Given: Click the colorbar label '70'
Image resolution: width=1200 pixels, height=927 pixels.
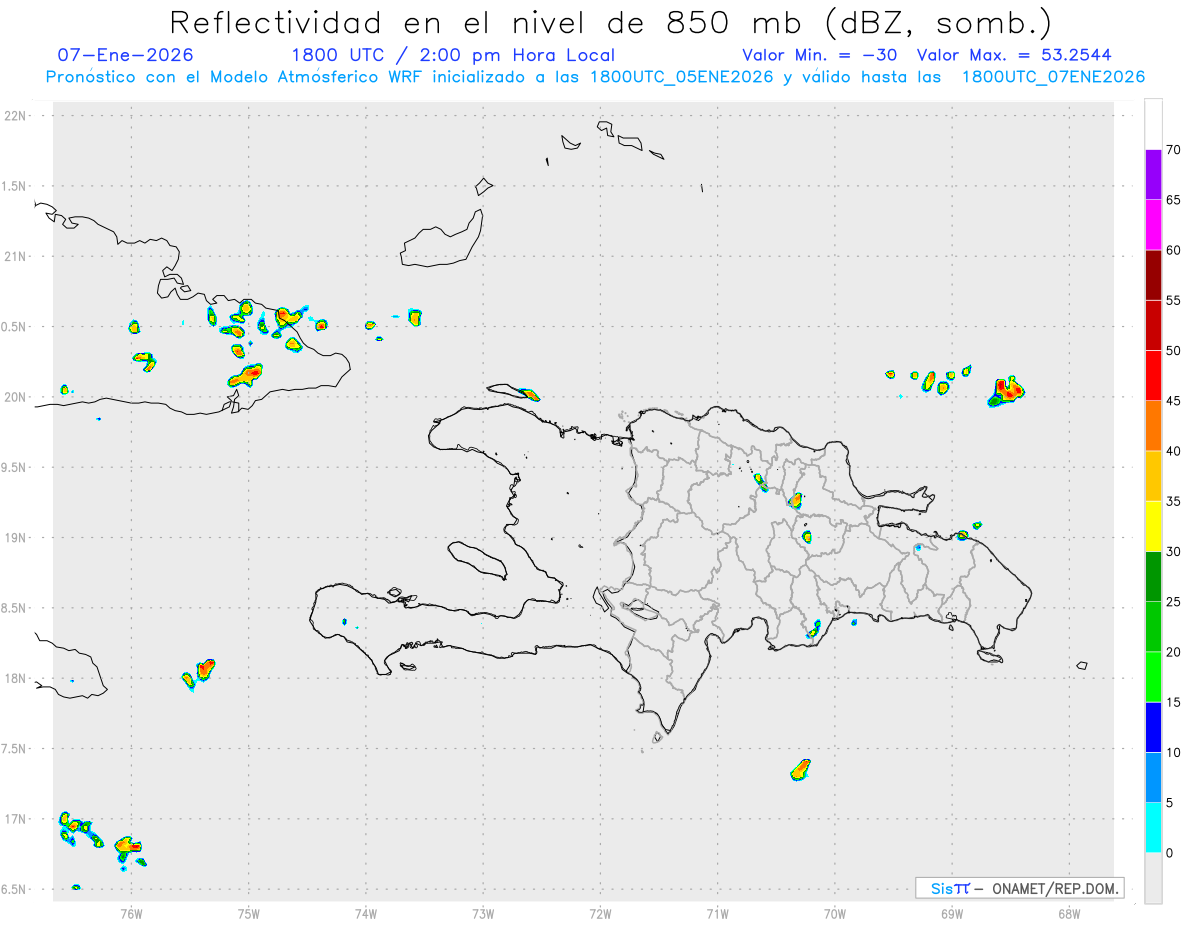Looking at the screenshot, I should click(x=1174, y=150).
